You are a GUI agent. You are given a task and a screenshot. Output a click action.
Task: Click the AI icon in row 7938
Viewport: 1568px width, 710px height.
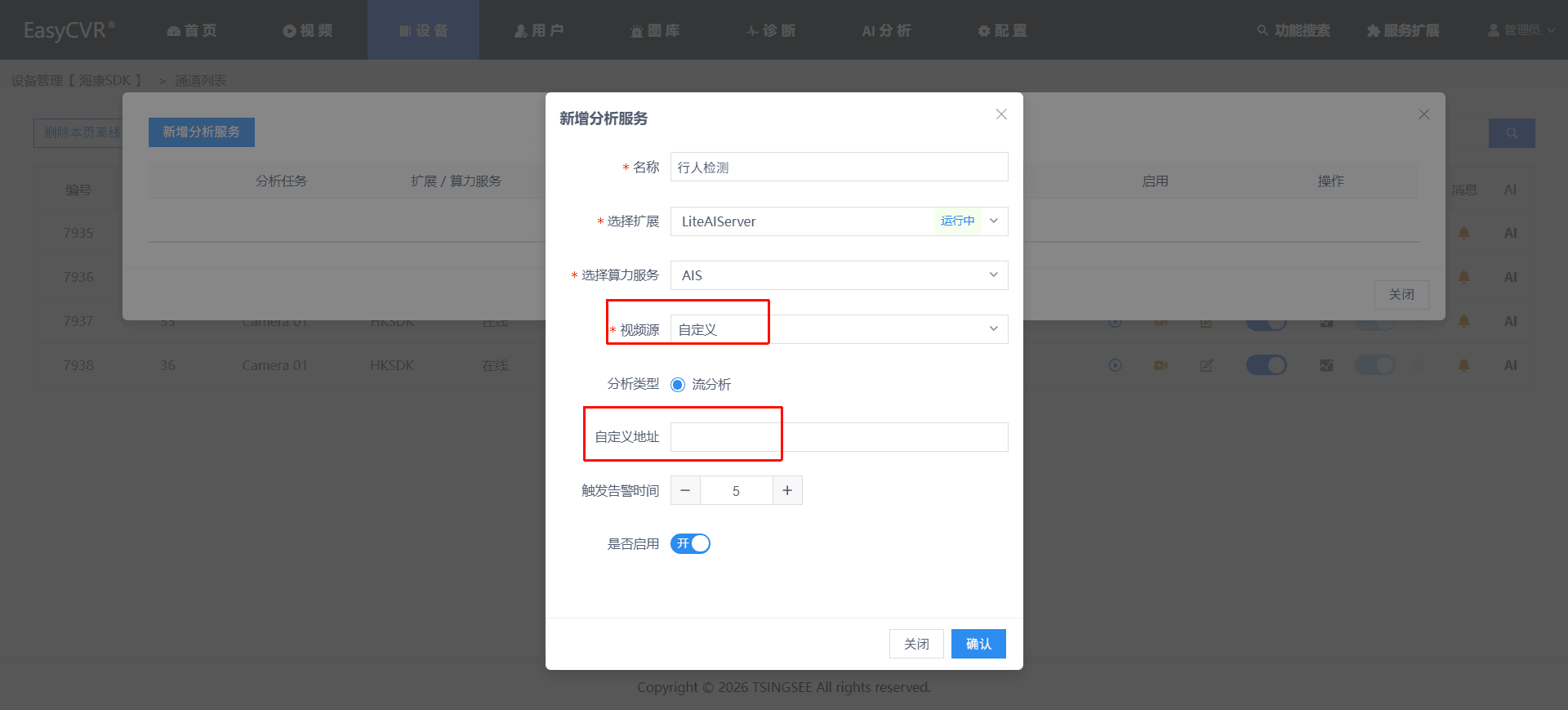1510,365
